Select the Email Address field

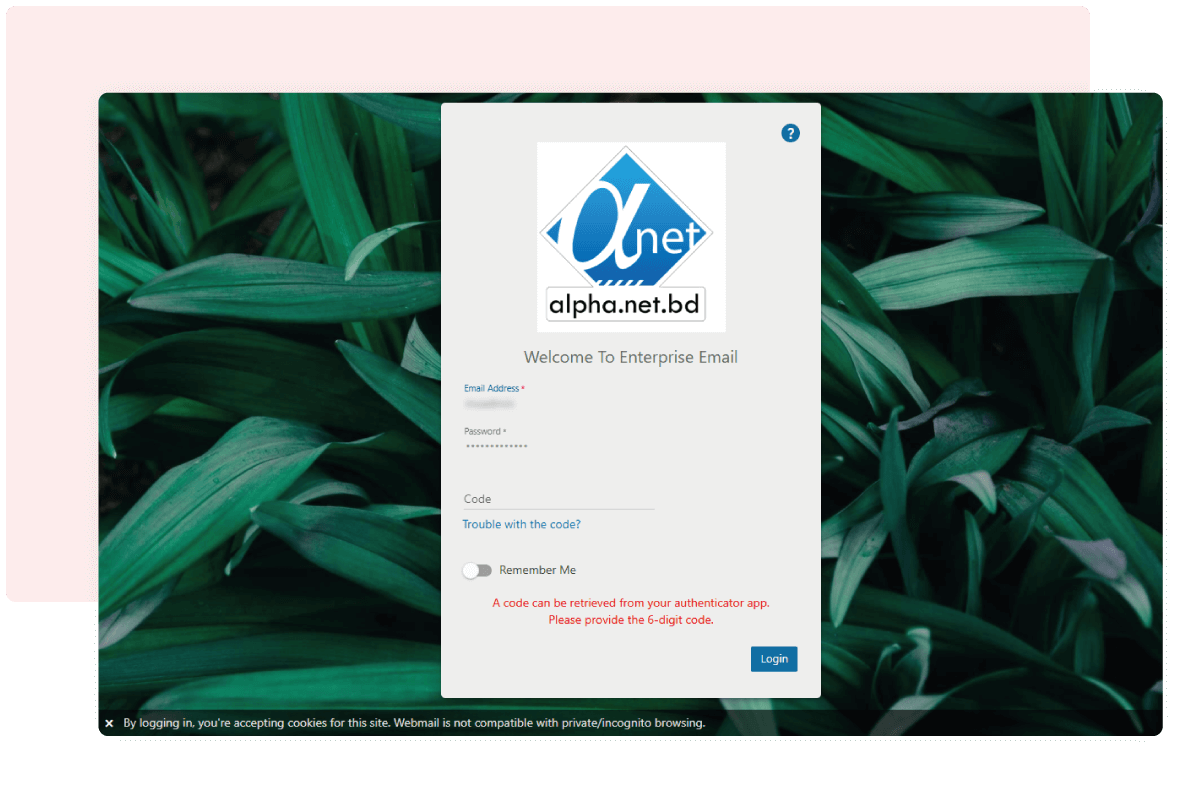pyautogui.click(x=558, y=404)
